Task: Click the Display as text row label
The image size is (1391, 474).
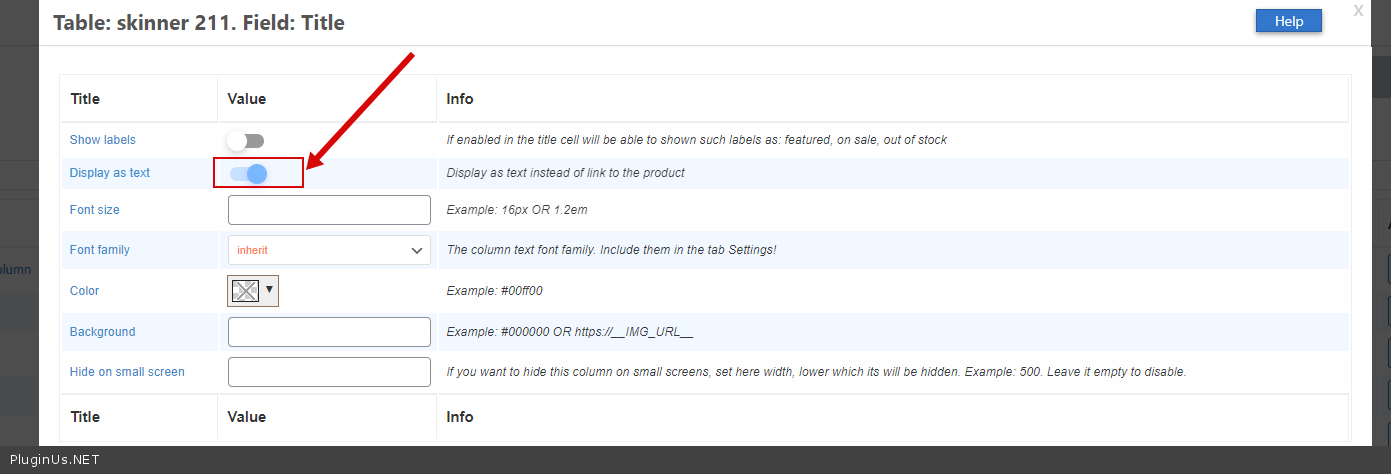Action: tap(110, 173)
